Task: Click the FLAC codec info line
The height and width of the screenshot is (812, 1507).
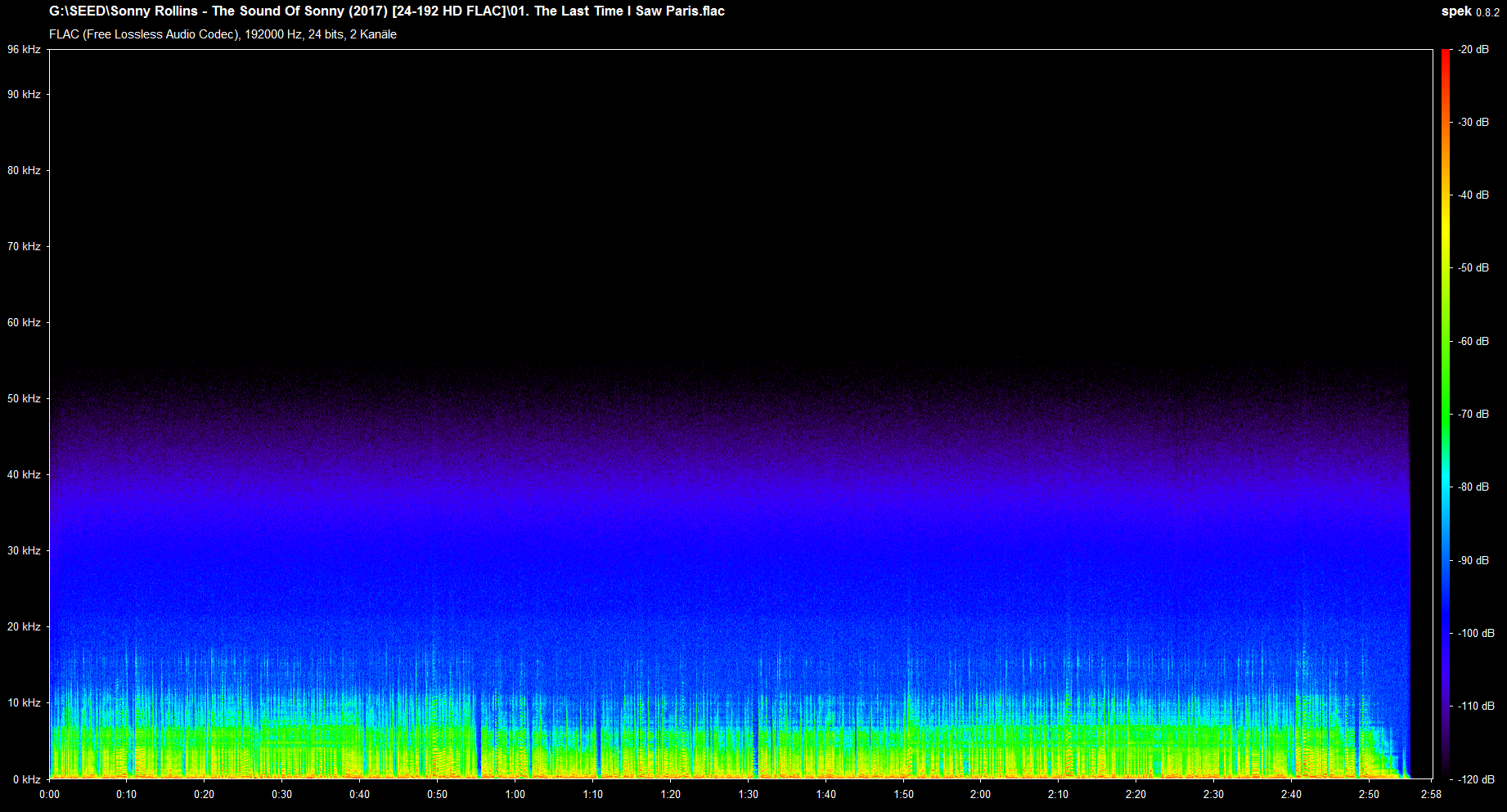Action: (x=223, y=34)
